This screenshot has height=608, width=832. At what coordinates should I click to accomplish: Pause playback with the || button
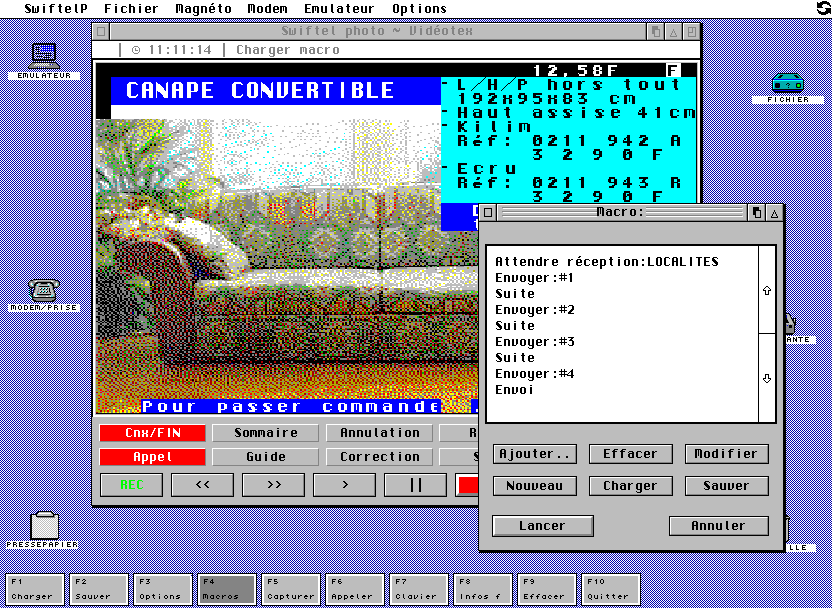[416, 485]
